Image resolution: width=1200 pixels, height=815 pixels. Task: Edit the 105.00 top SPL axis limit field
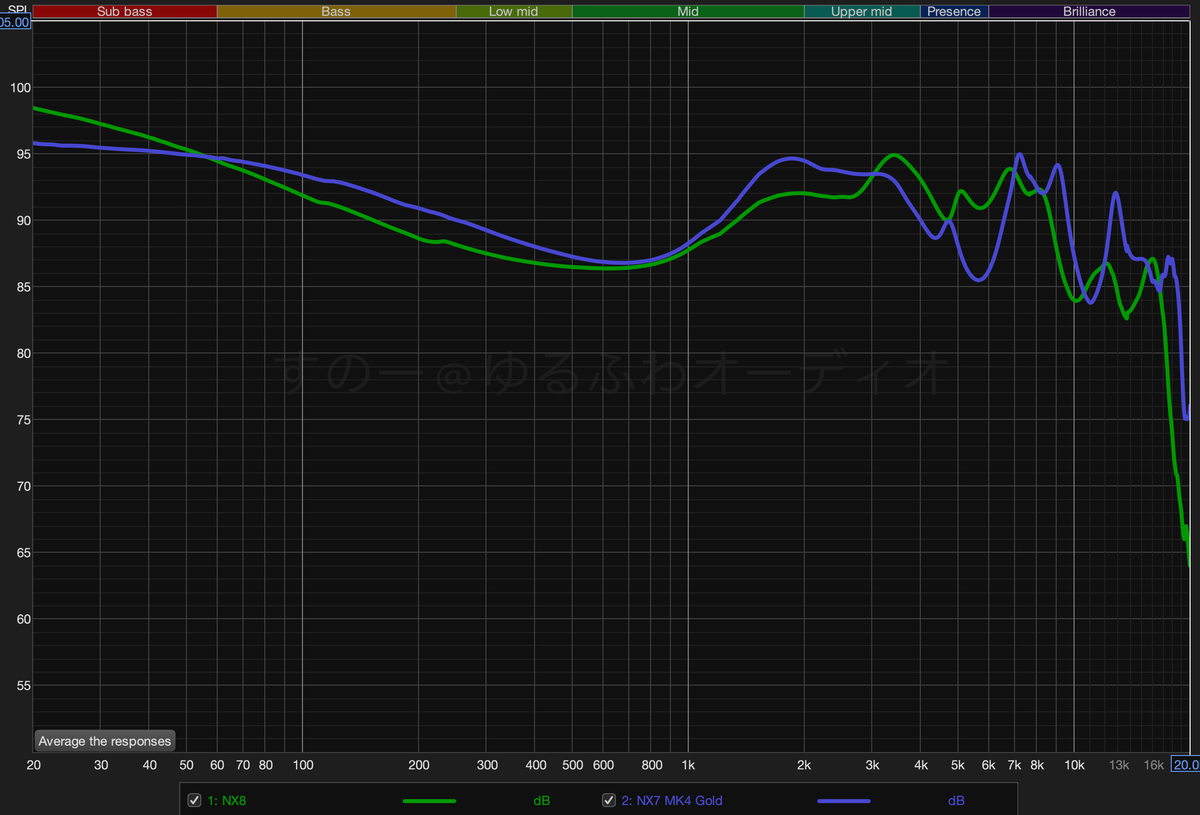pyautogui.click(x=15, y=21)
